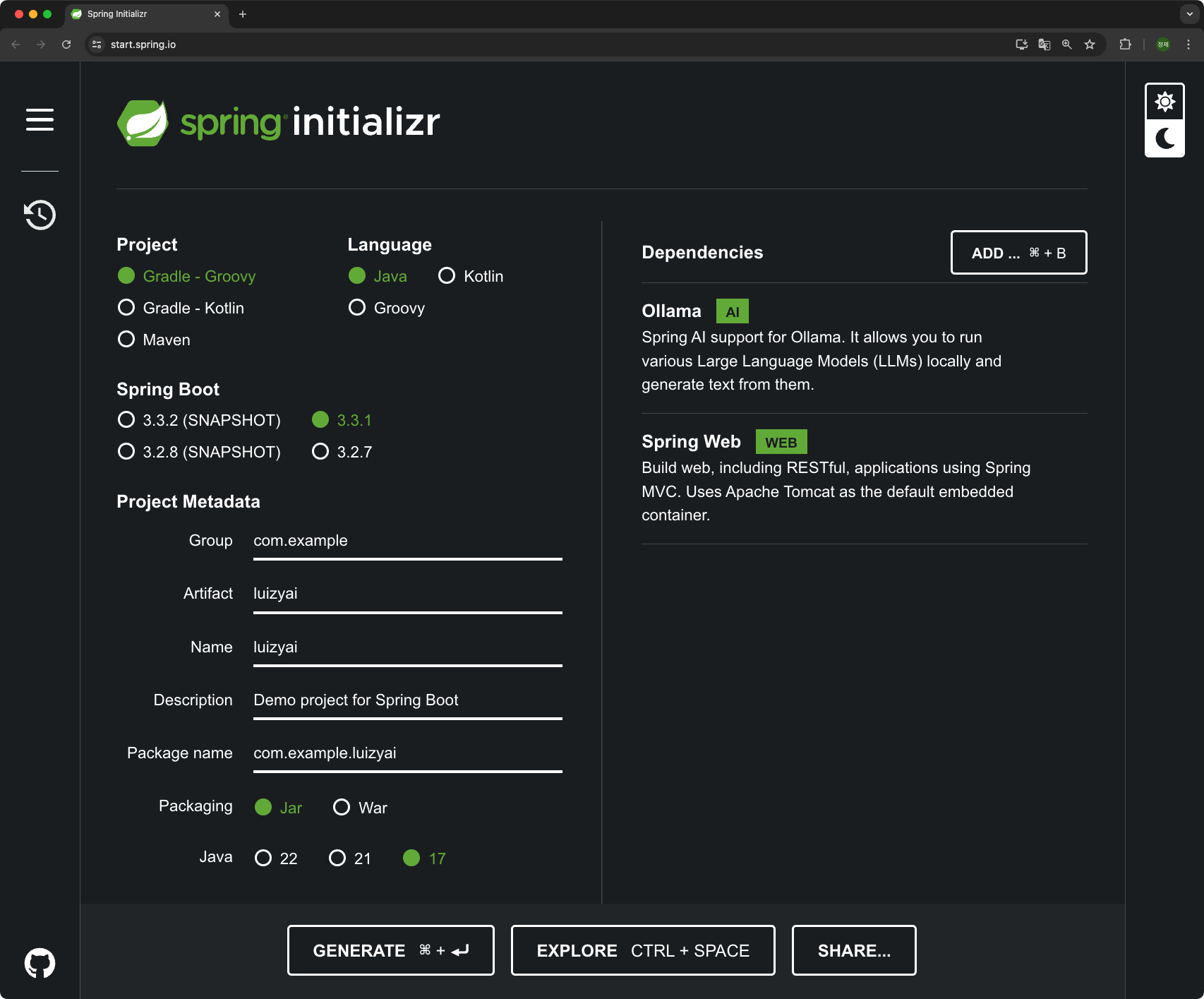Click the ADD dependencies button
The height and width of the screenshot is (999, 1204).
(1018, 253)
